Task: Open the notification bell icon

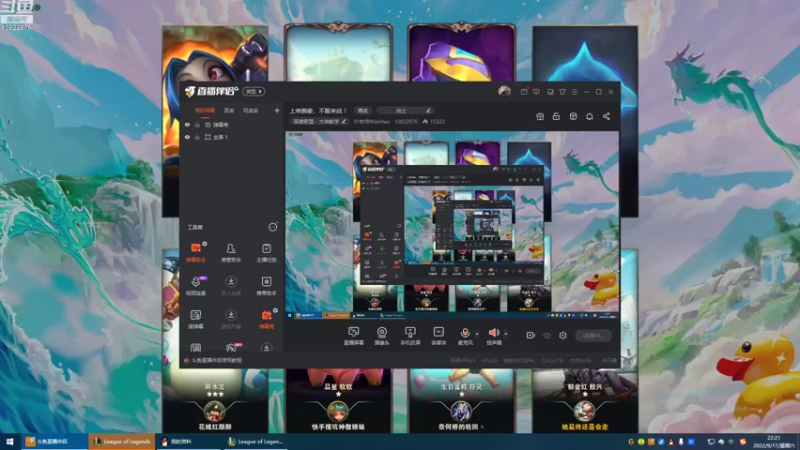Action: (589, 116)
